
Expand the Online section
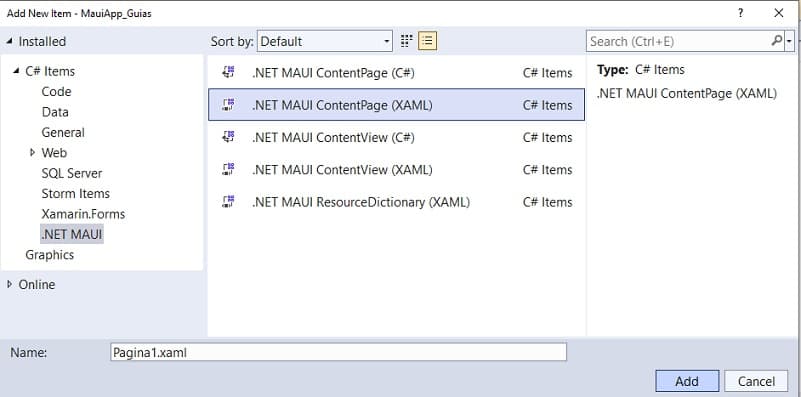[10, 284]
